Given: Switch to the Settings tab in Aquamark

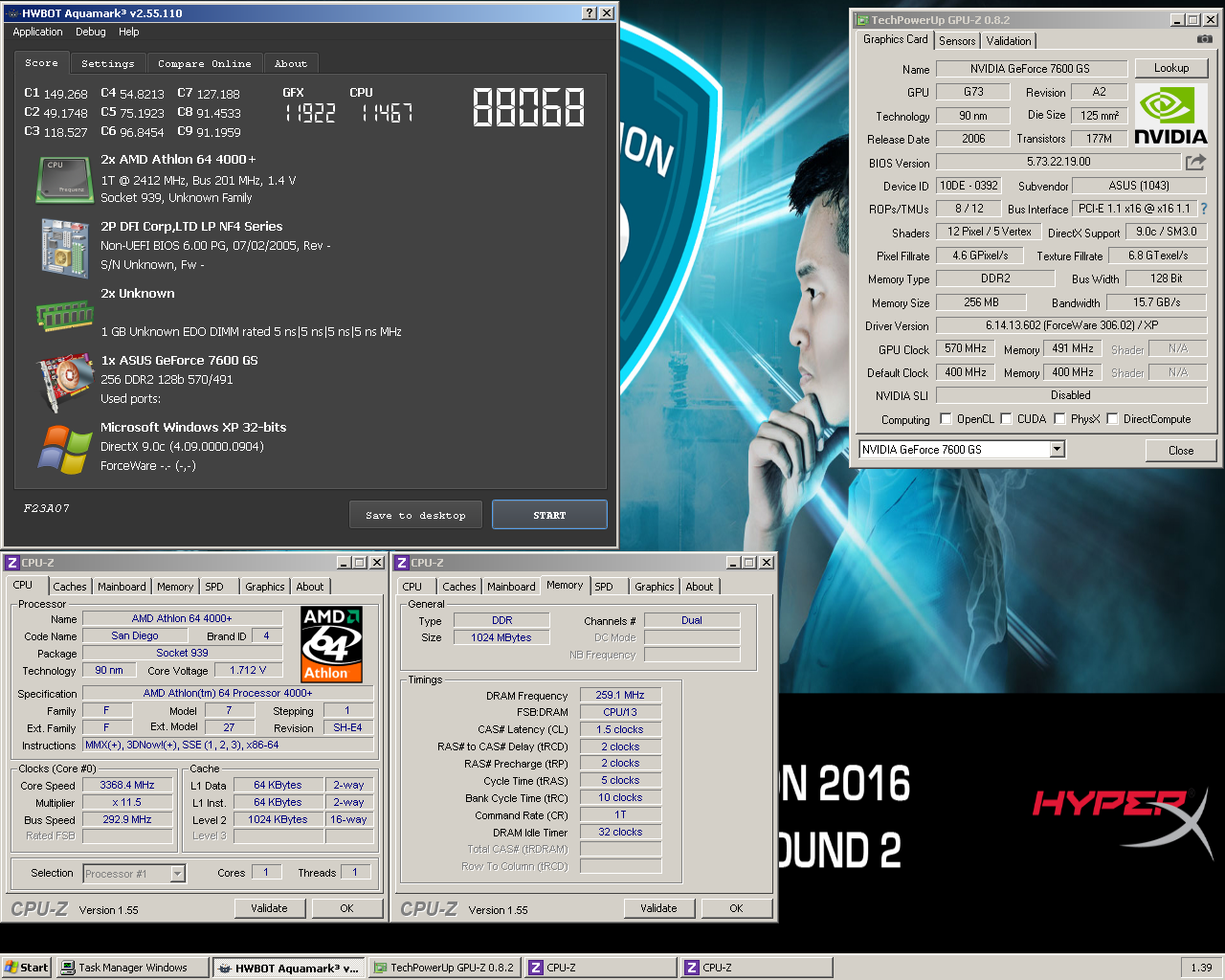Looking at the screenshot, I should tap(108, 63).
